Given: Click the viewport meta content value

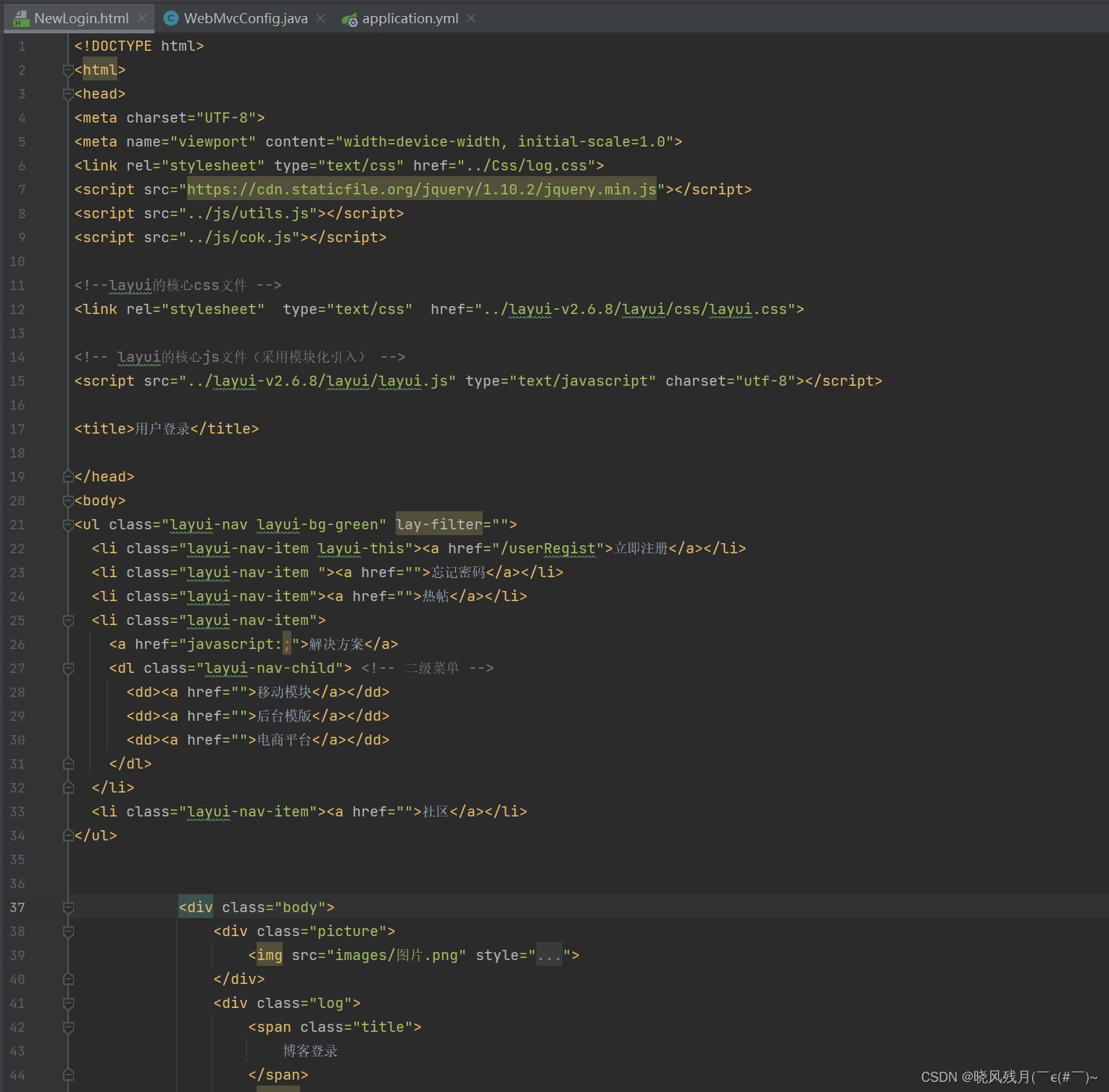Looking at the screenshot, I should (x=504, y=141).
